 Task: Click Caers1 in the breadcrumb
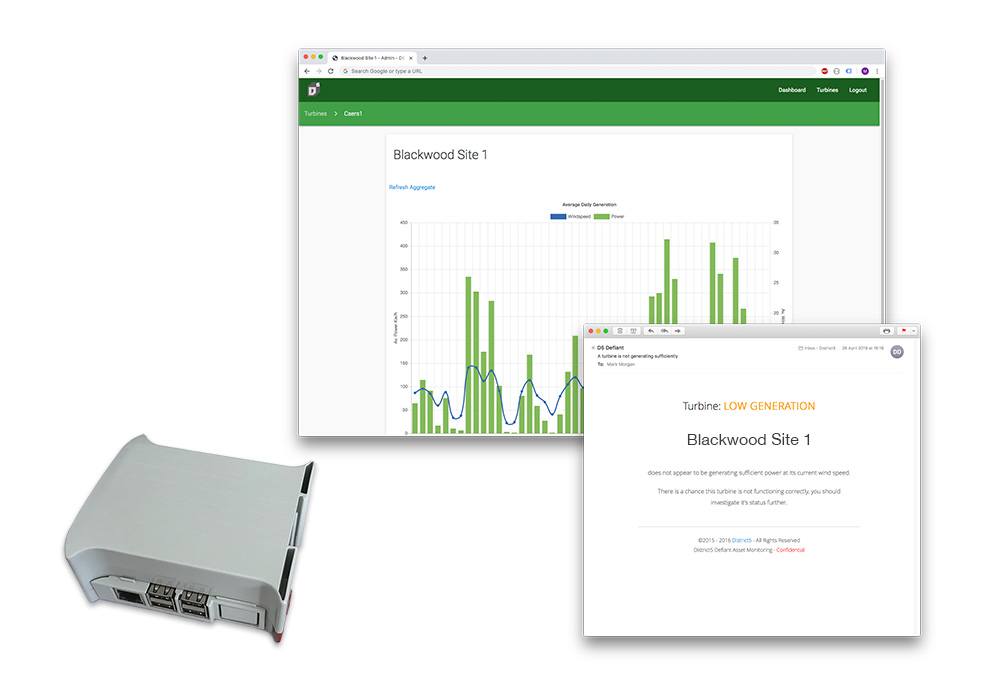click(x=353, y=114)
